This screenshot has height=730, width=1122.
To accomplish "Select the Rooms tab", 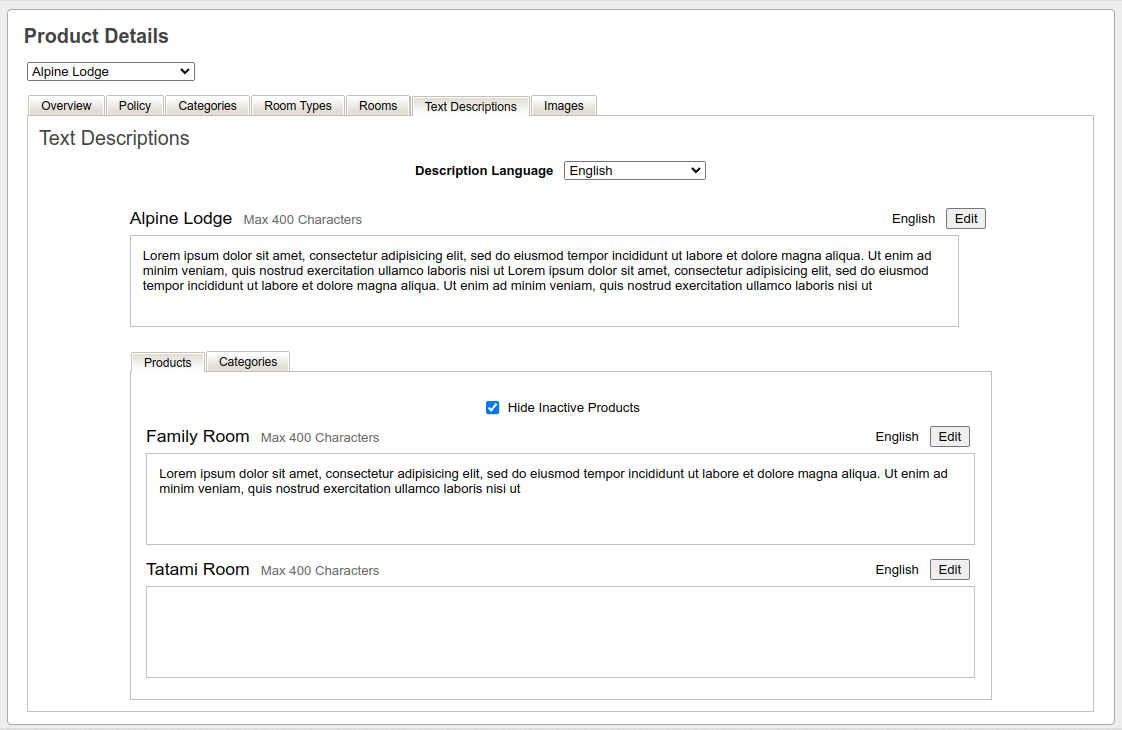I will point(378,106).
